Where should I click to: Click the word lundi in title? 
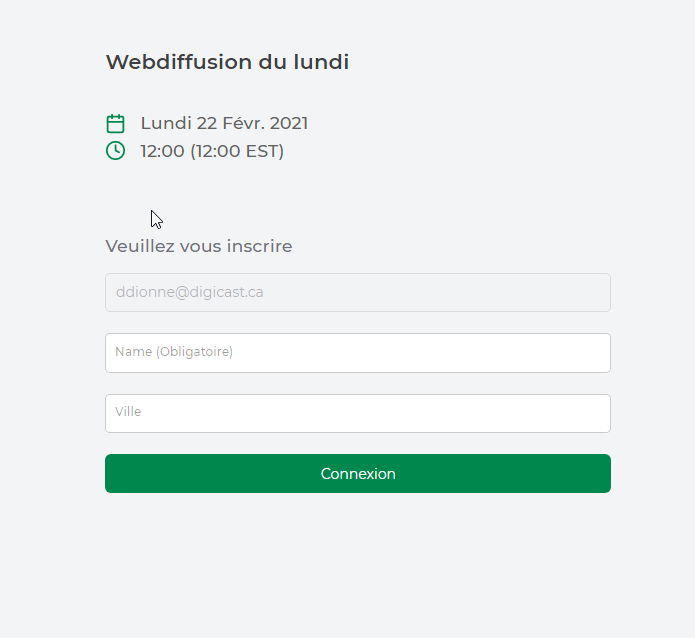point(321,62)
